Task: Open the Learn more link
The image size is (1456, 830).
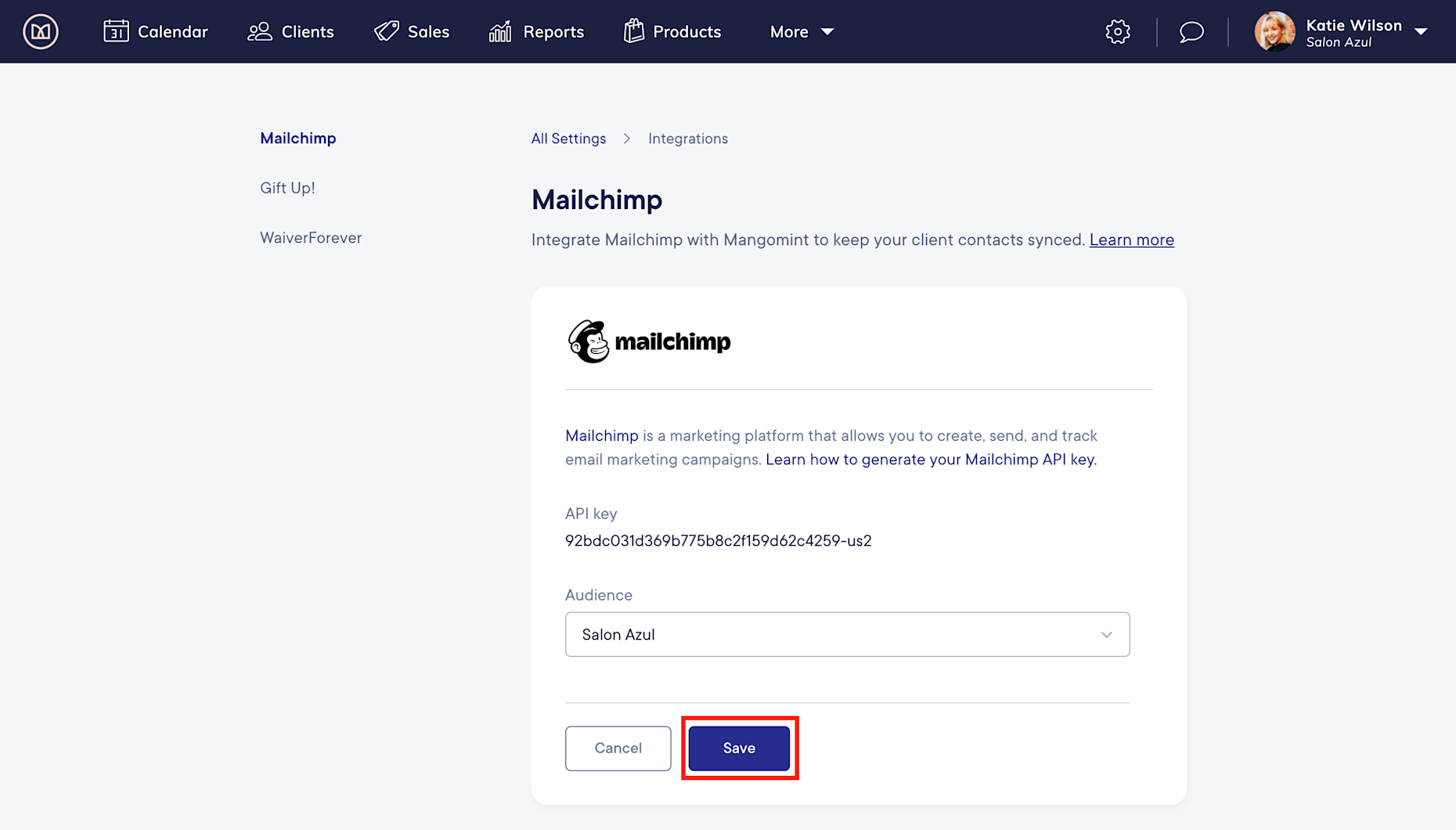Action: tap(1132, 240)
